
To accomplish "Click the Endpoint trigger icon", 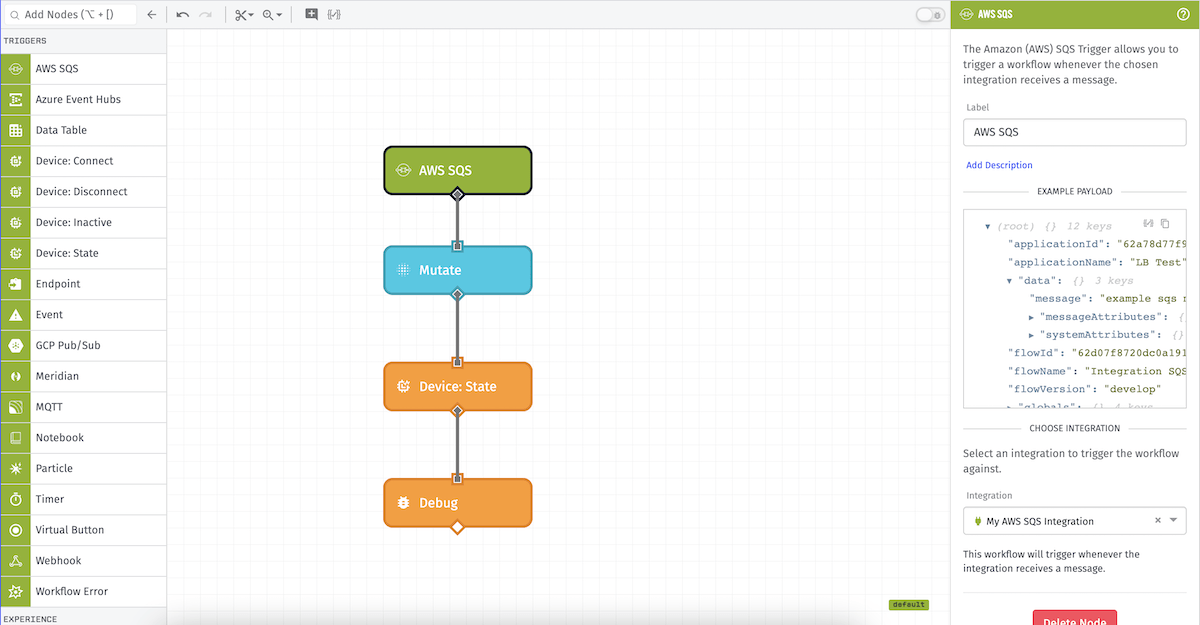I will 15,284.
